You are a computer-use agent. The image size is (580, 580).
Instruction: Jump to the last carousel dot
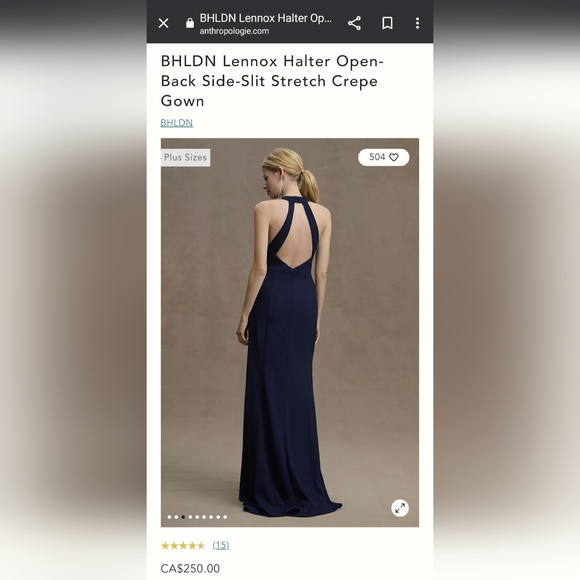[225, 517]
